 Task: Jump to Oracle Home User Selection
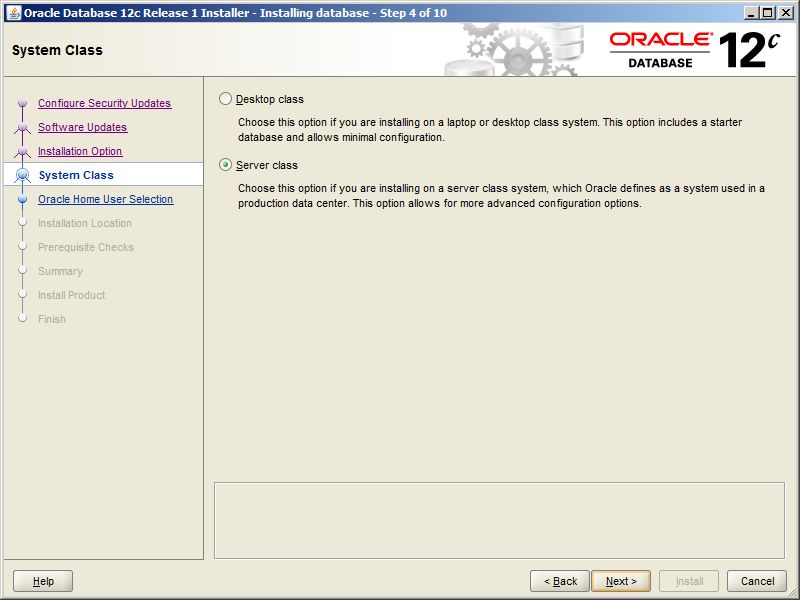106,199
